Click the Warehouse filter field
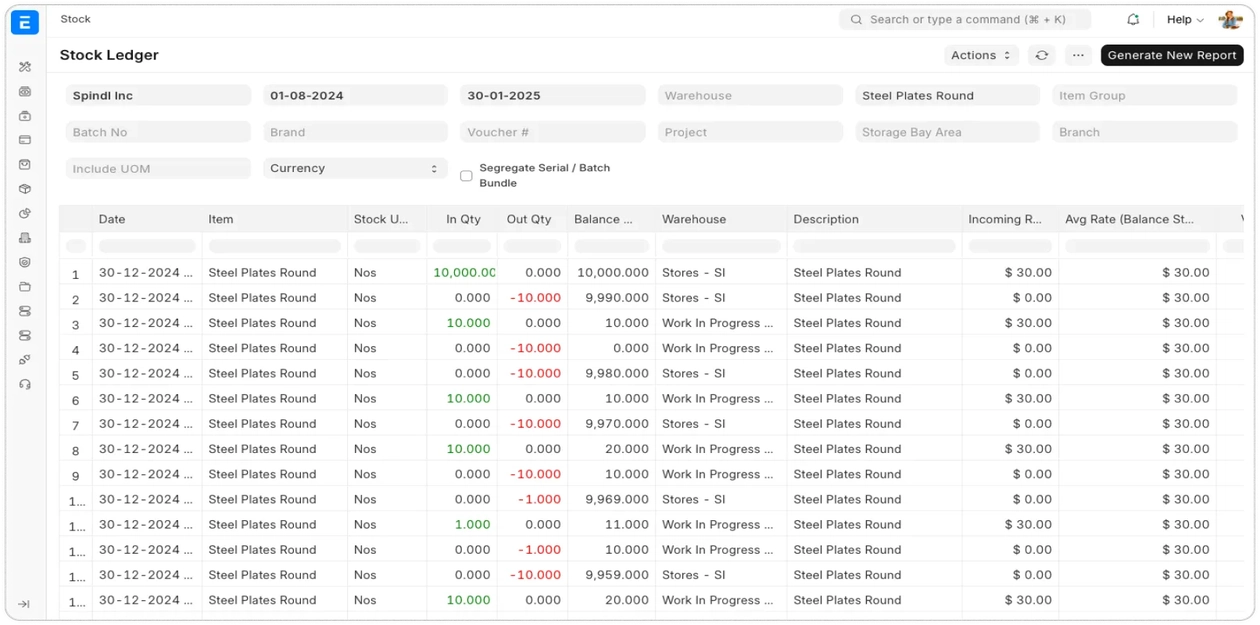Screen dimensions: 1260x625 pos(750,96)
